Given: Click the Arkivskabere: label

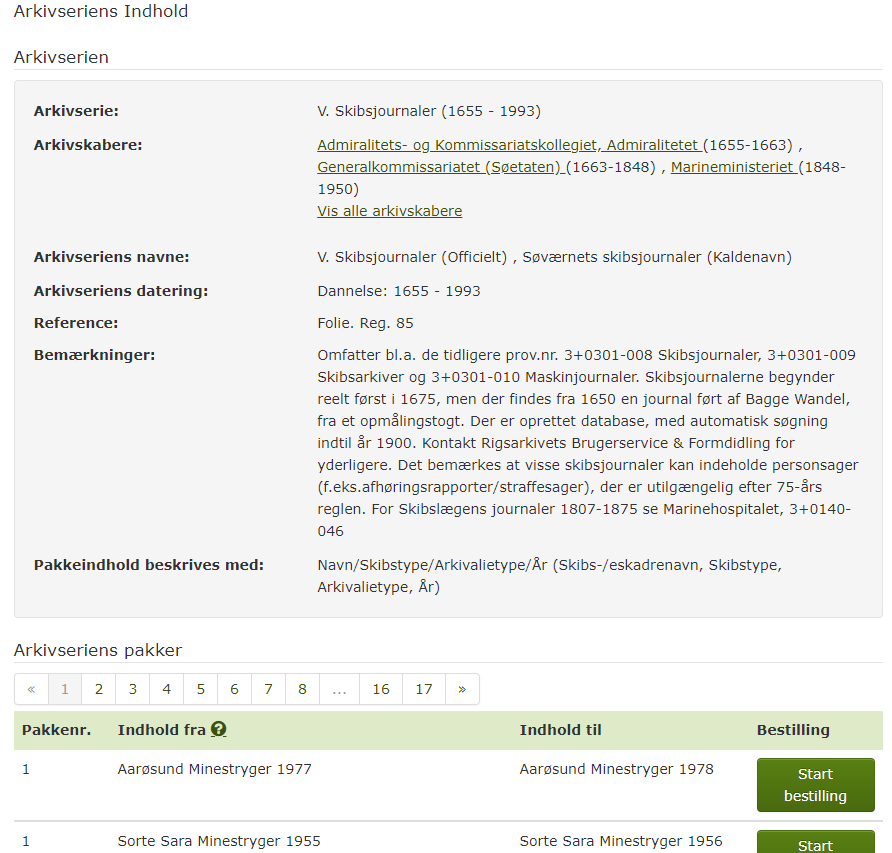Looking at the screenshot, I should (x=88, y=145).
